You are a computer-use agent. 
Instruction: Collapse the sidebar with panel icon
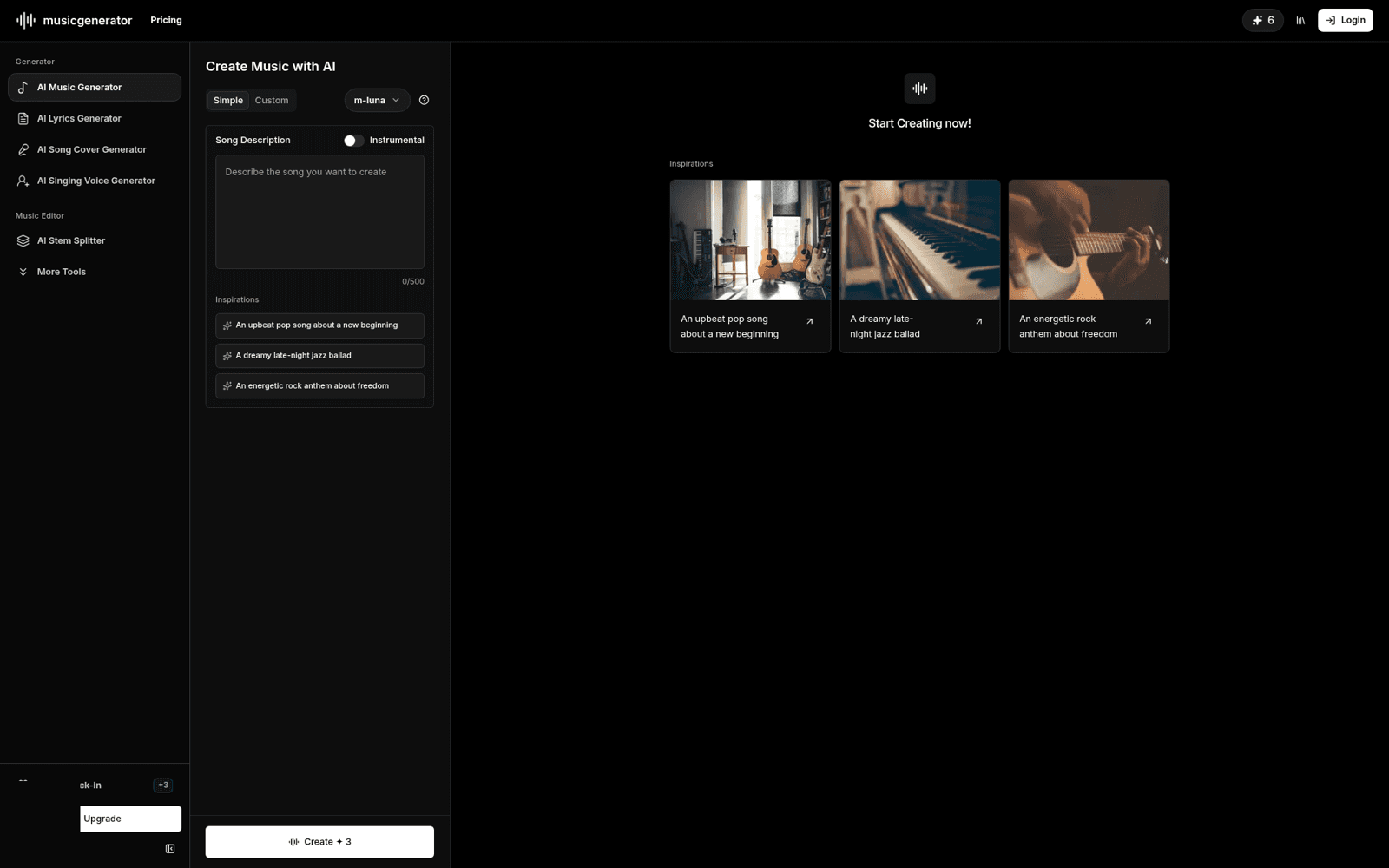(x=170, y=849)
